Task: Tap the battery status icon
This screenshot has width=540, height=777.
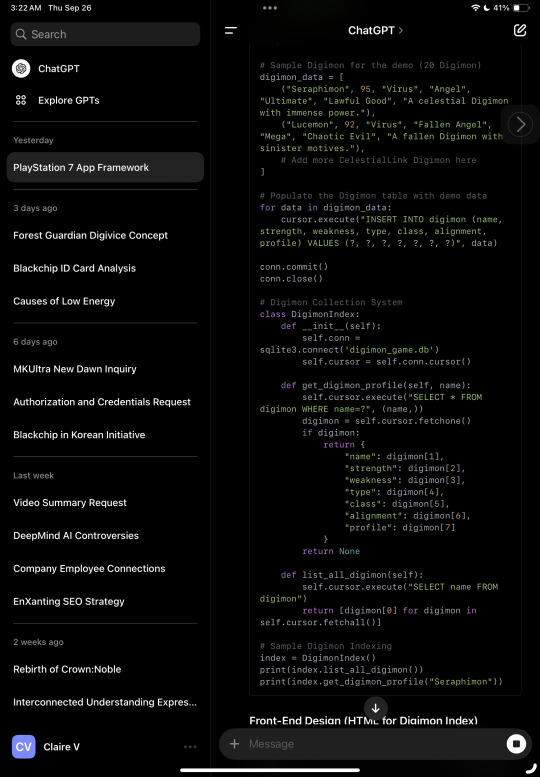Action: [522, 8]
